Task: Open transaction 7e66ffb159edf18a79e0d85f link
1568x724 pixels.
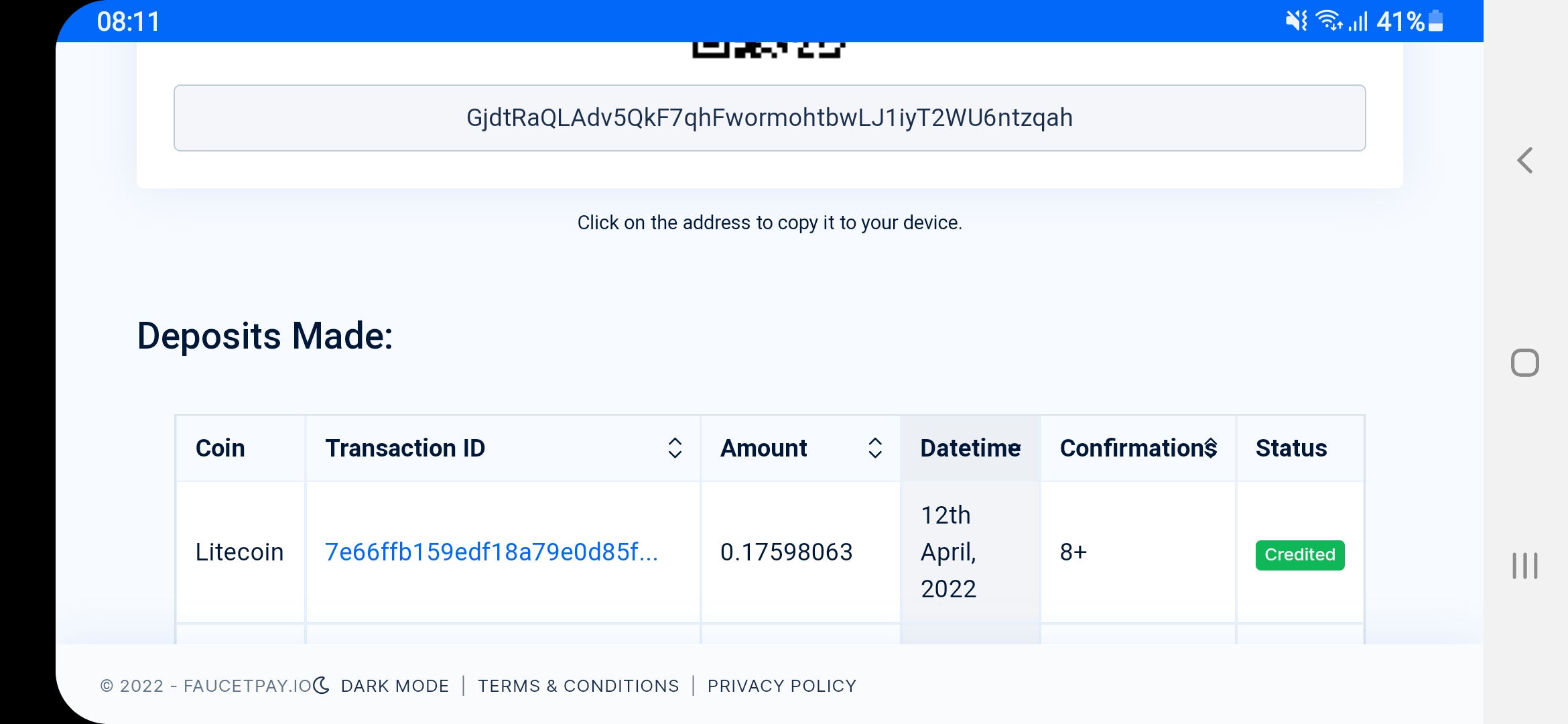Action: (491, 552)
